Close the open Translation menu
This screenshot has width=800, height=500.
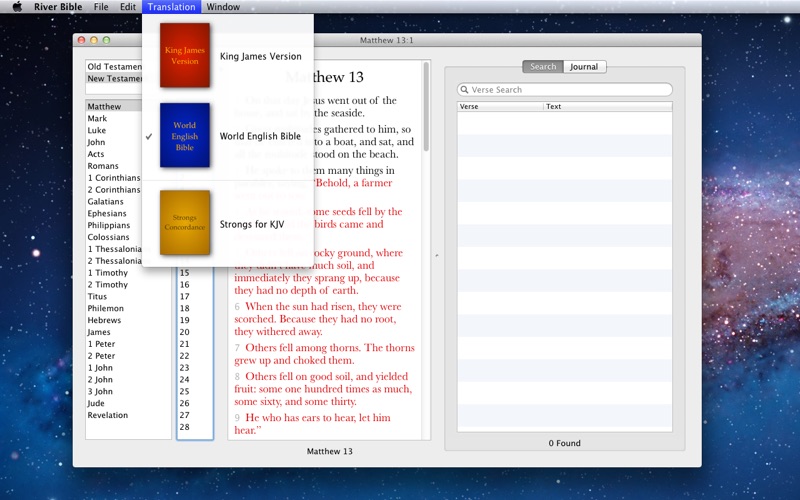171,7
